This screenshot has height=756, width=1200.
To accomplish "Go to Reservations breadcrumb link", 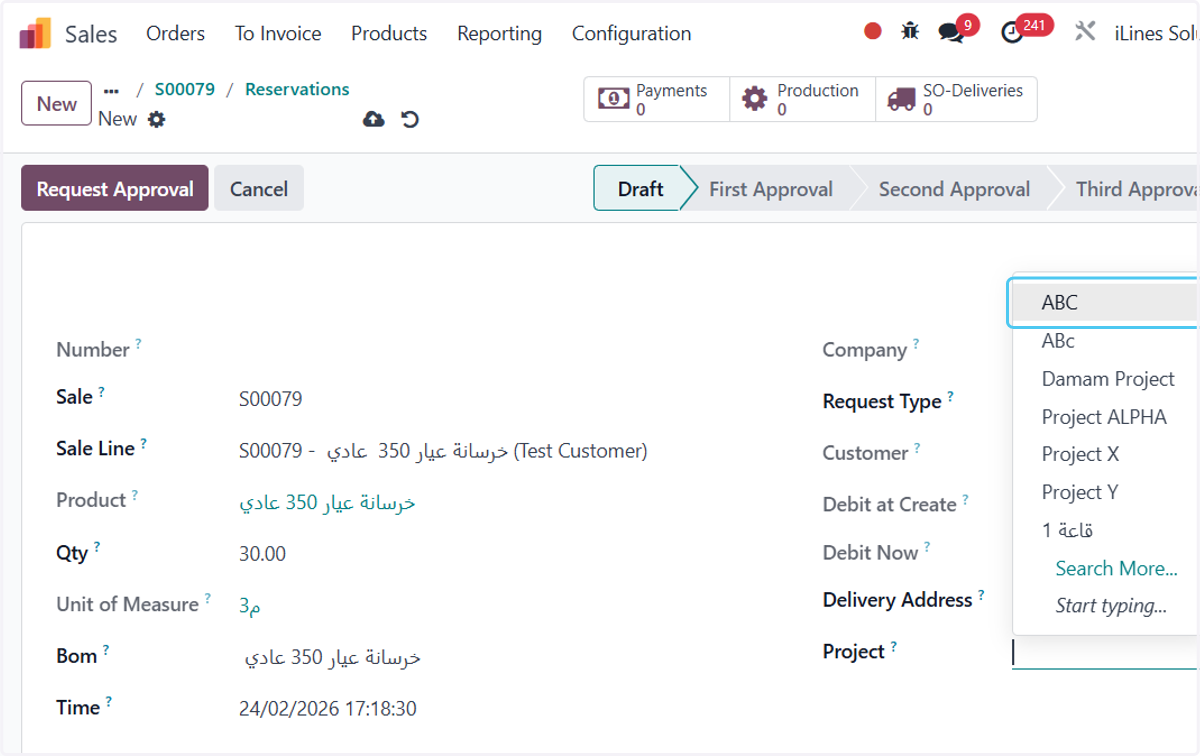I will (297, 89).
